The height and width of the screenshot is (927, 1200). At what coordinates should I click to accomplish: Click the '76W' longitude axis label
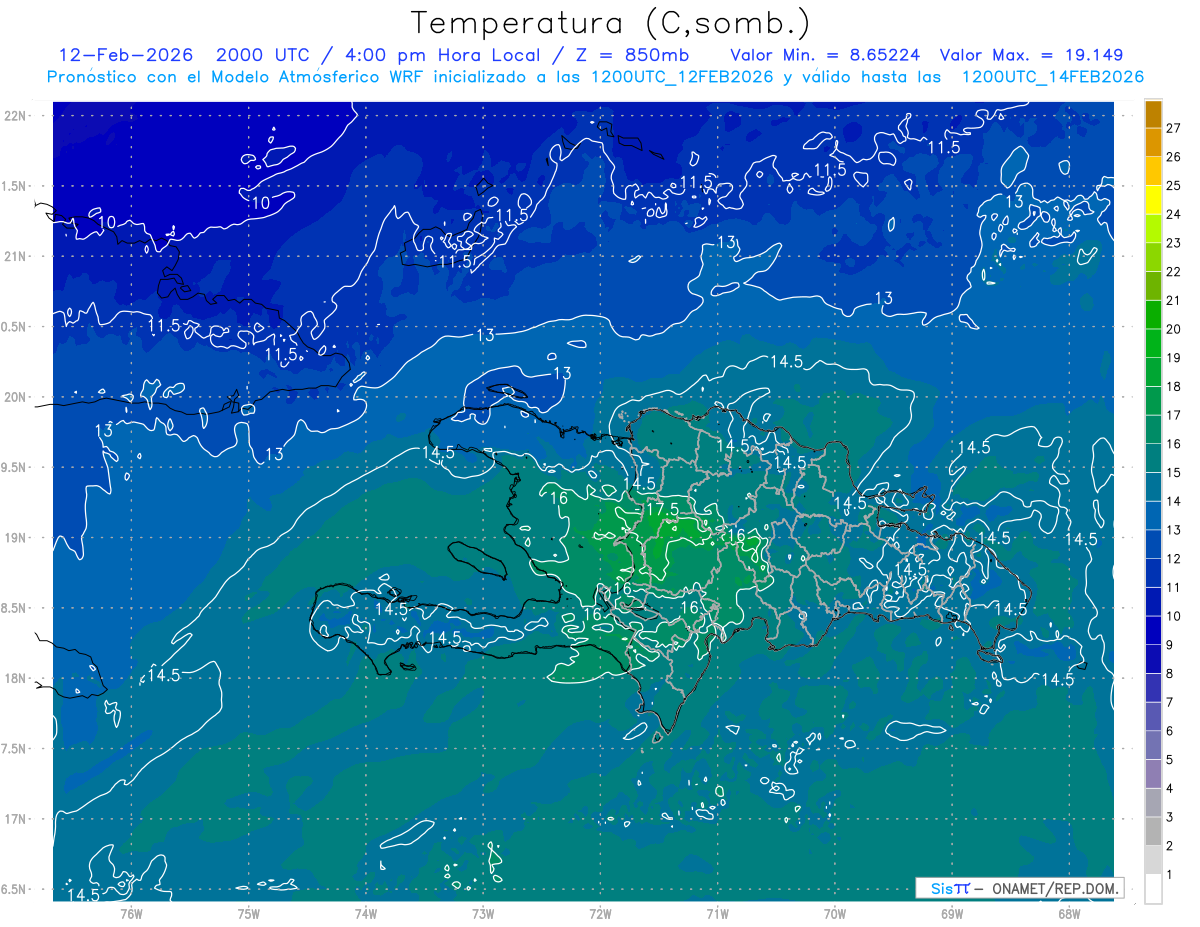coord(131,914)
